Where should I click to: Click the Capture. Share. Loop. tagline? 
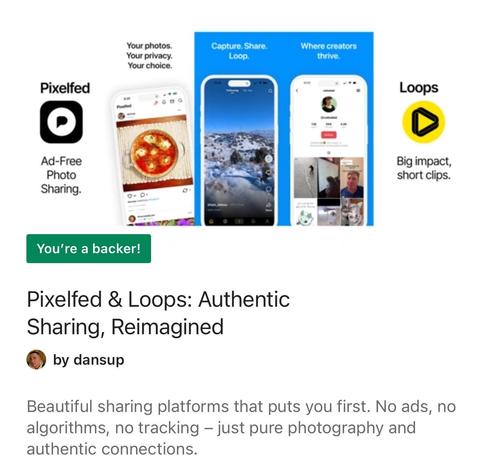[239, 51]
